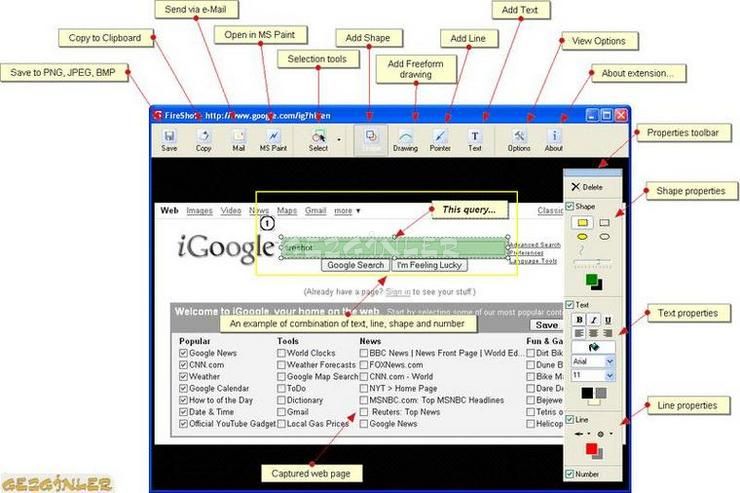Open the Video tab on Google
Viewport: 740px width, 493px height.
[x=231, y=211]
